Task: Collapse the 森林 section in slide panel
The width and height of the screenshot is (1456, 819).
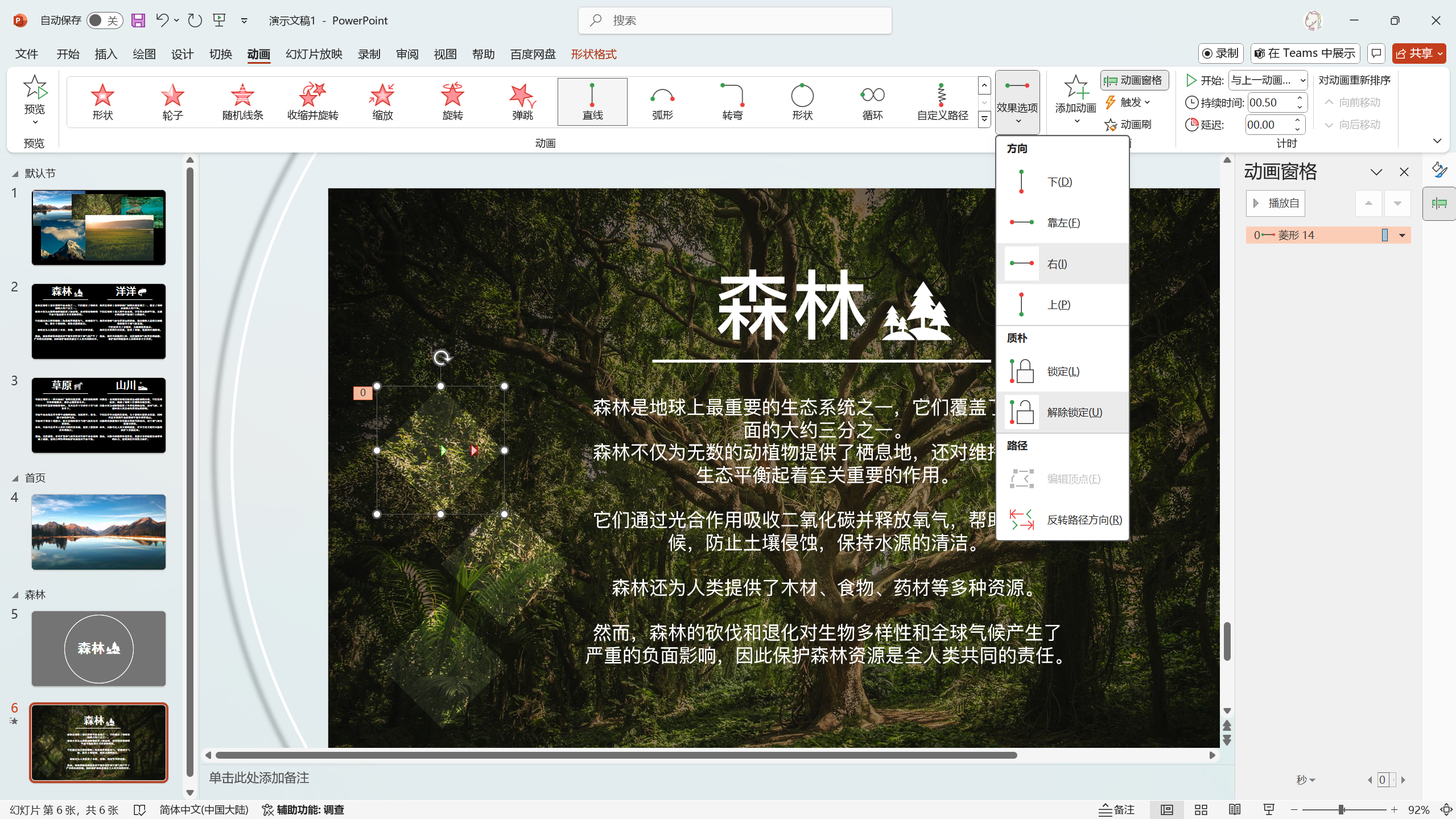Action: click(15, 595)
